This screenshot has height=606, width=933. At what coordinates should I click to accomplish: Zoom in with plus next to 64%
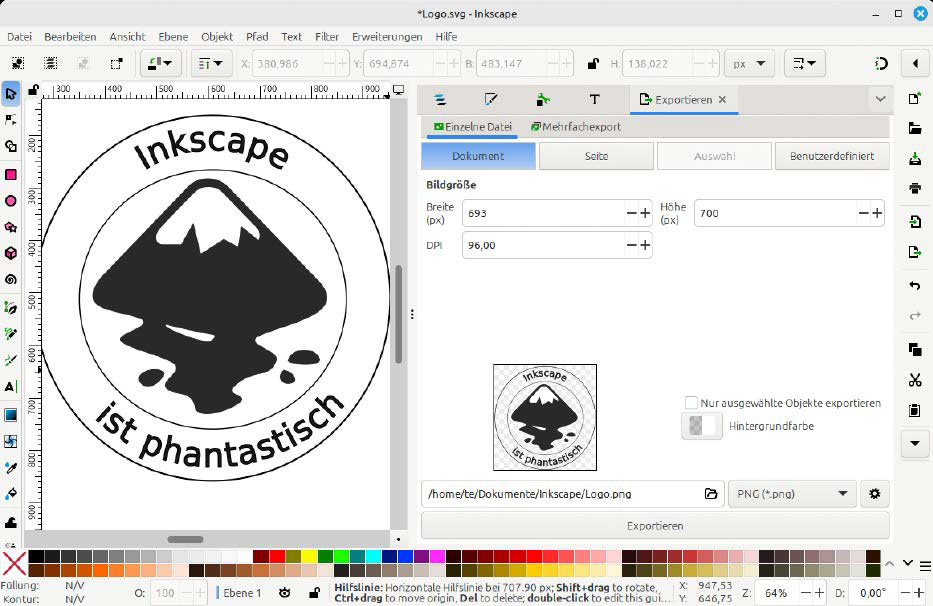click(819, 593)
